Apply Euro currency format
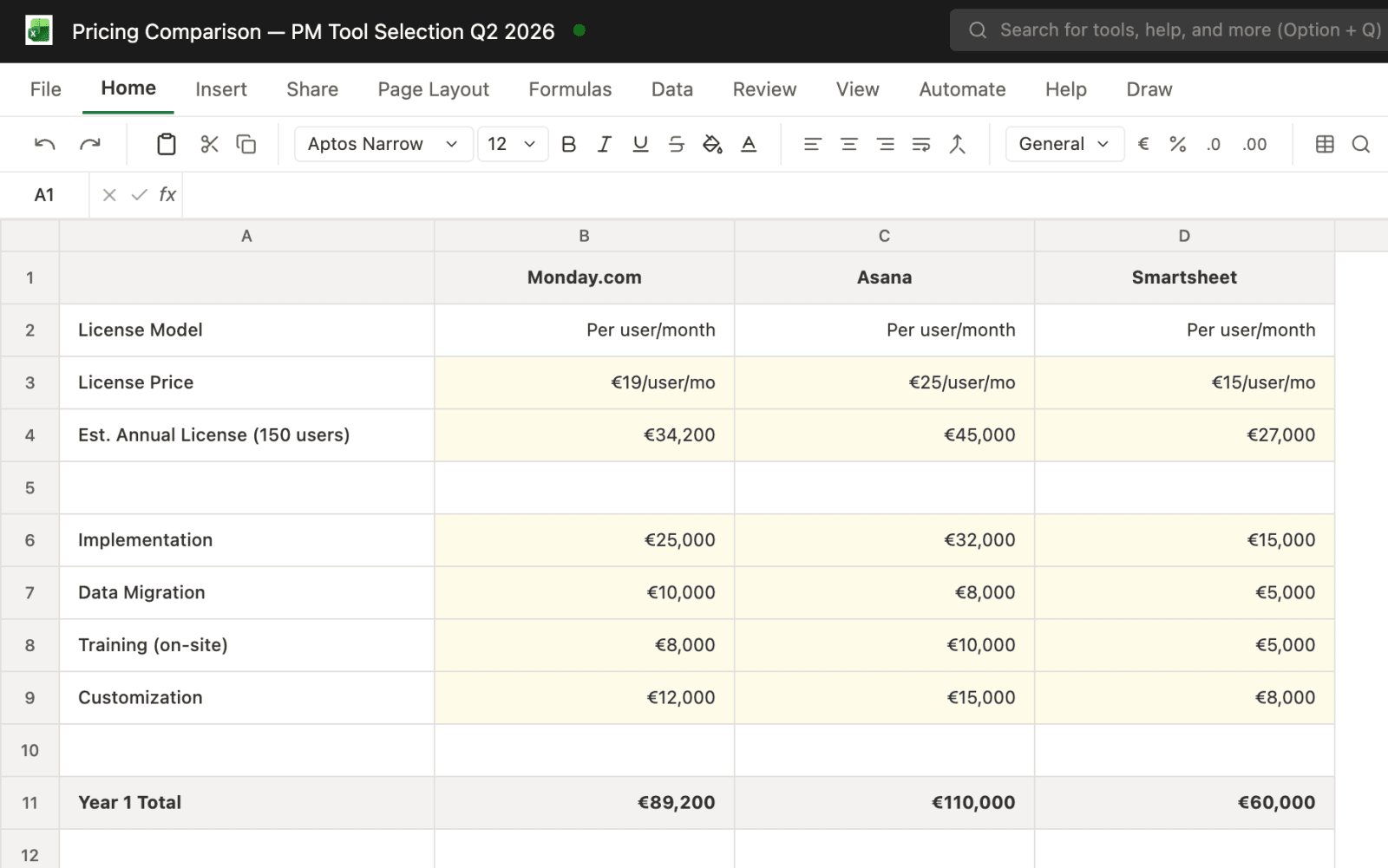The width and height of the screenshot is (1388, 868). (1143, 144)
